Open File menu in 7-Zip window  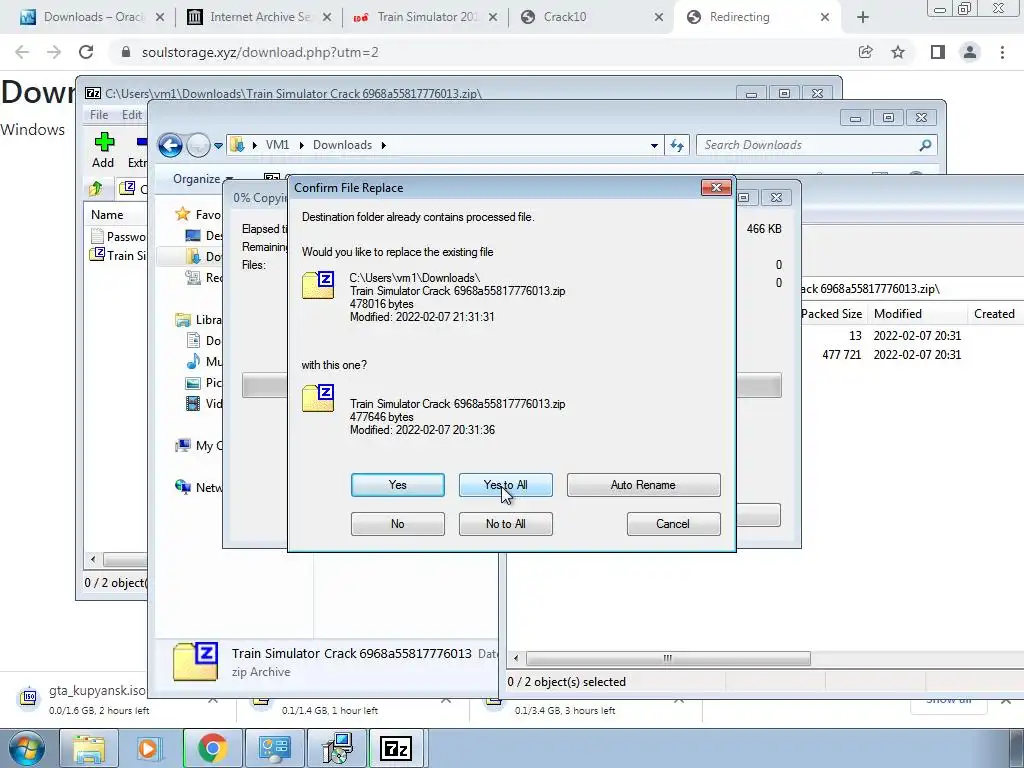(99, 115)
